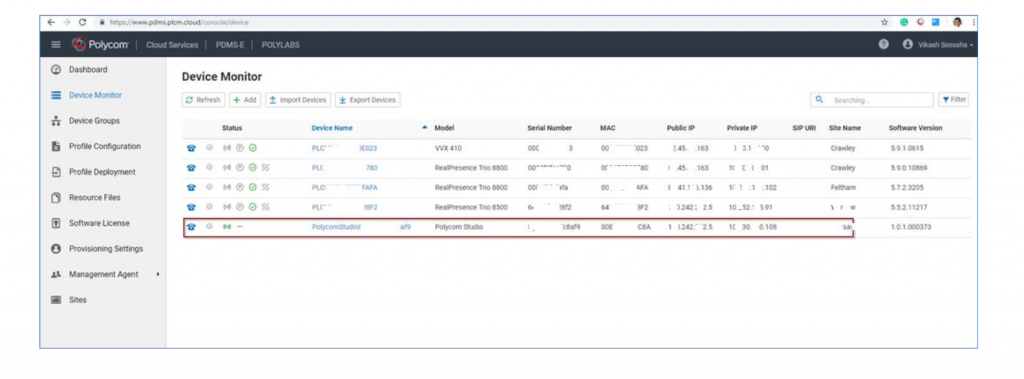Click the RealPresence Trio 8500 model cell

point(471,207)
